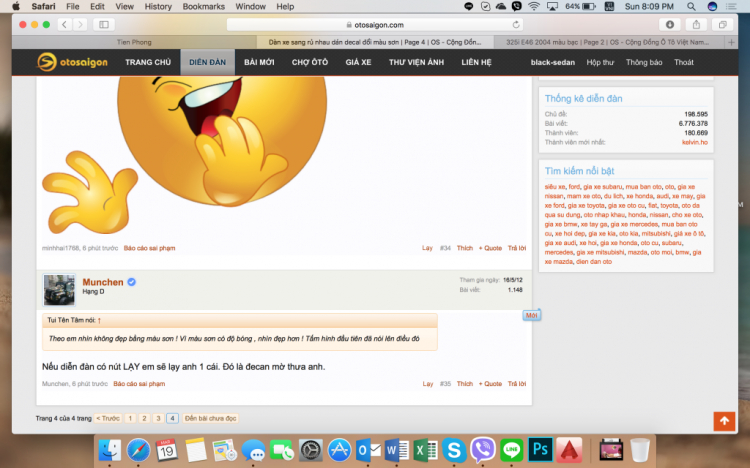Open Safari compass icon in dock
Viewport: 750px width, 468px height.
(x=138, y=450)
